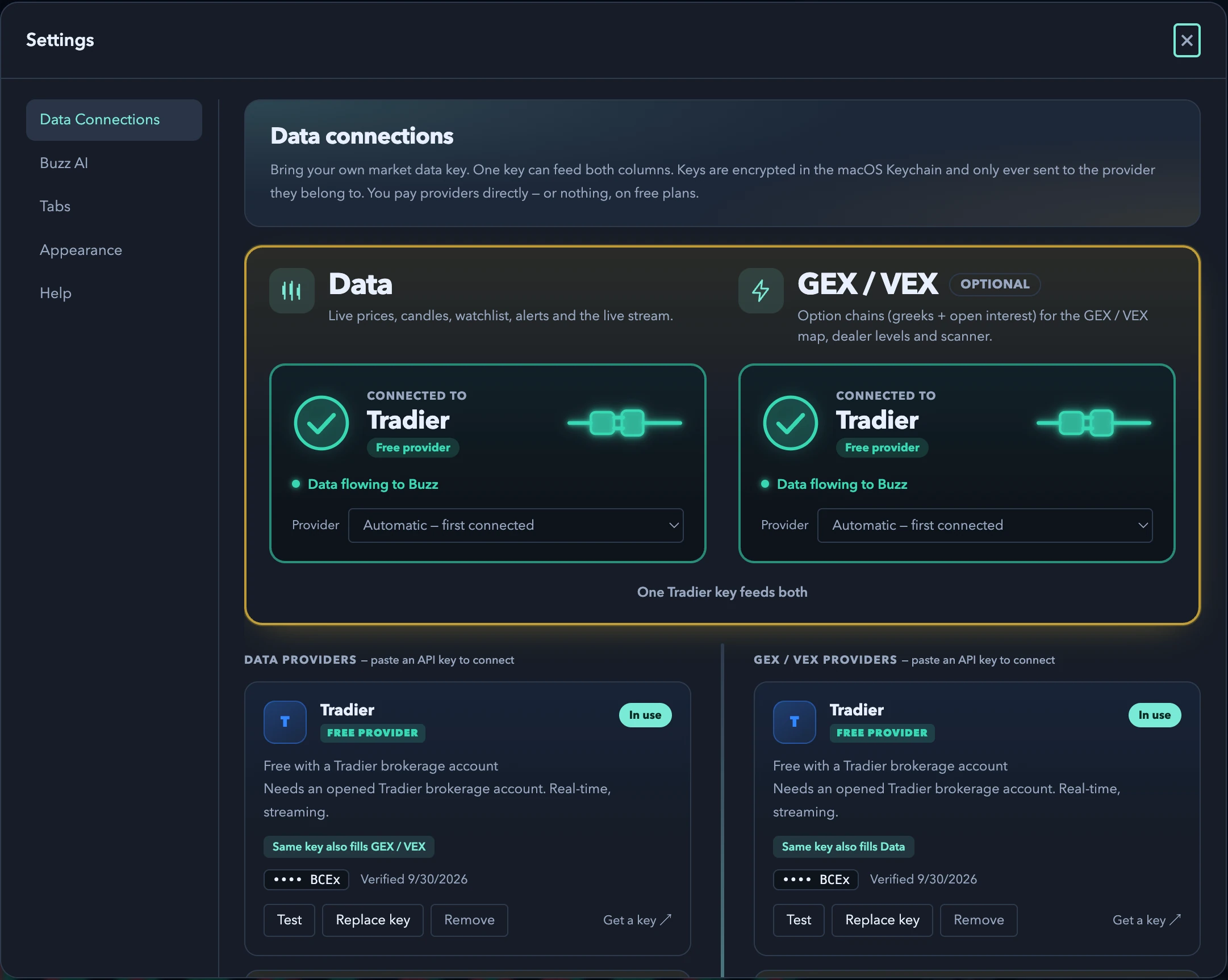Click Free provider badge in GEX / VEX card

pyautogui.click(x=882, y=447)
